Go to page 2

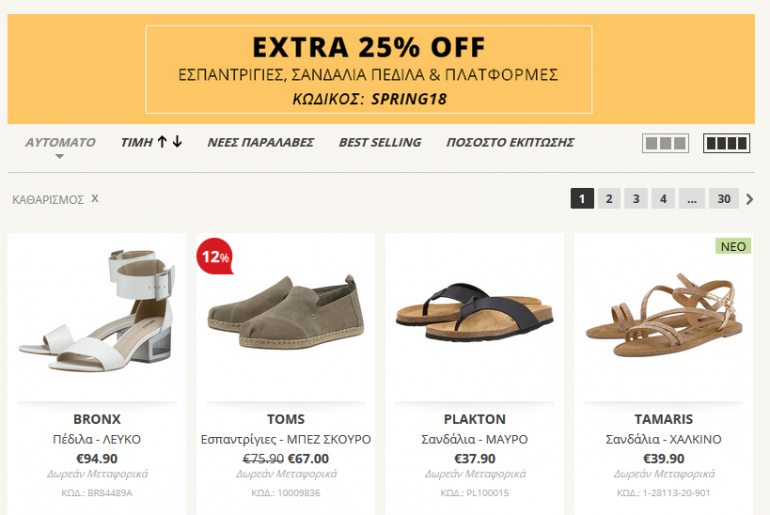[609, 199]
